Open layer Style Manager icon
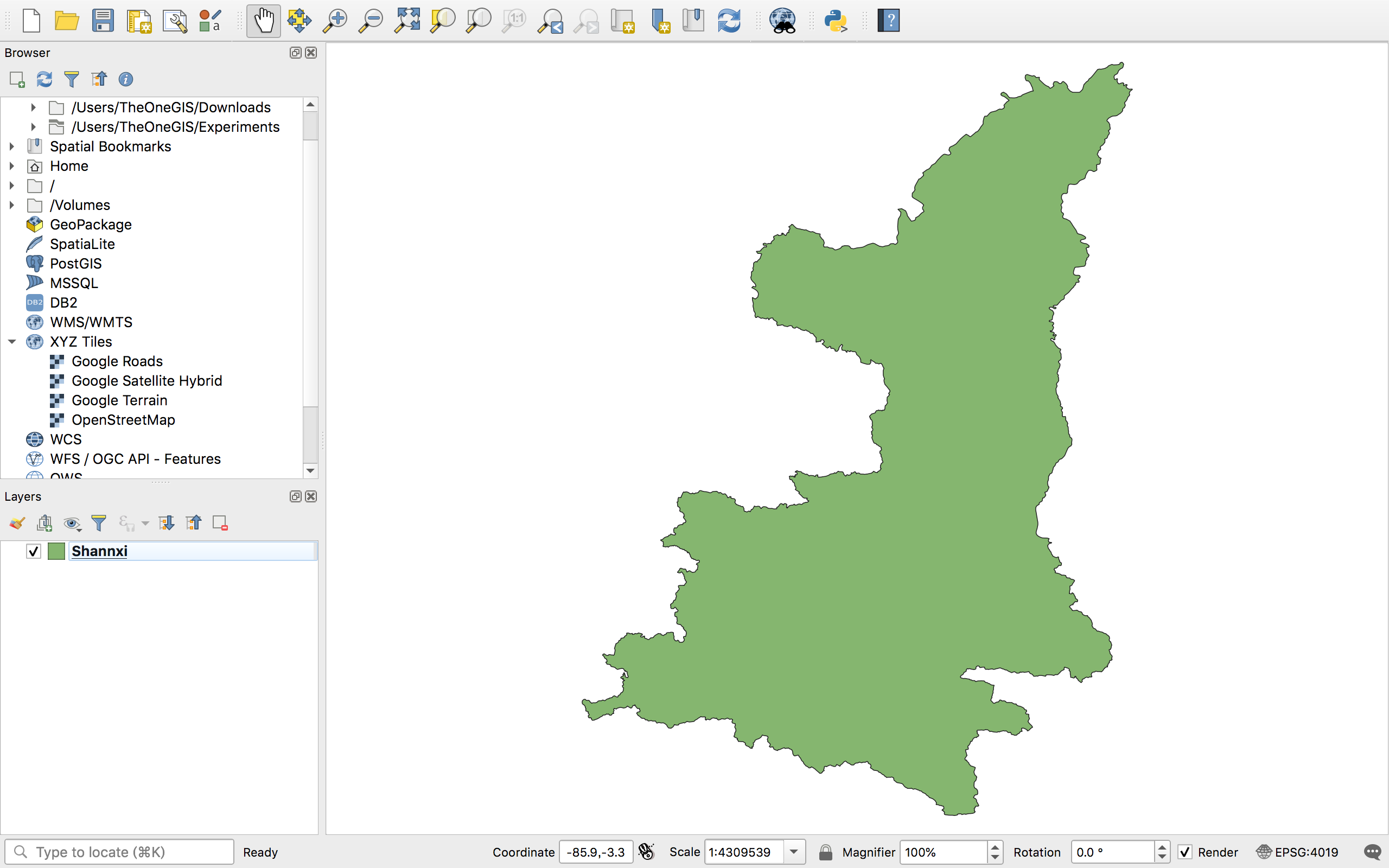The width and height of the screenshot is (1389, 868). (210, 21)
